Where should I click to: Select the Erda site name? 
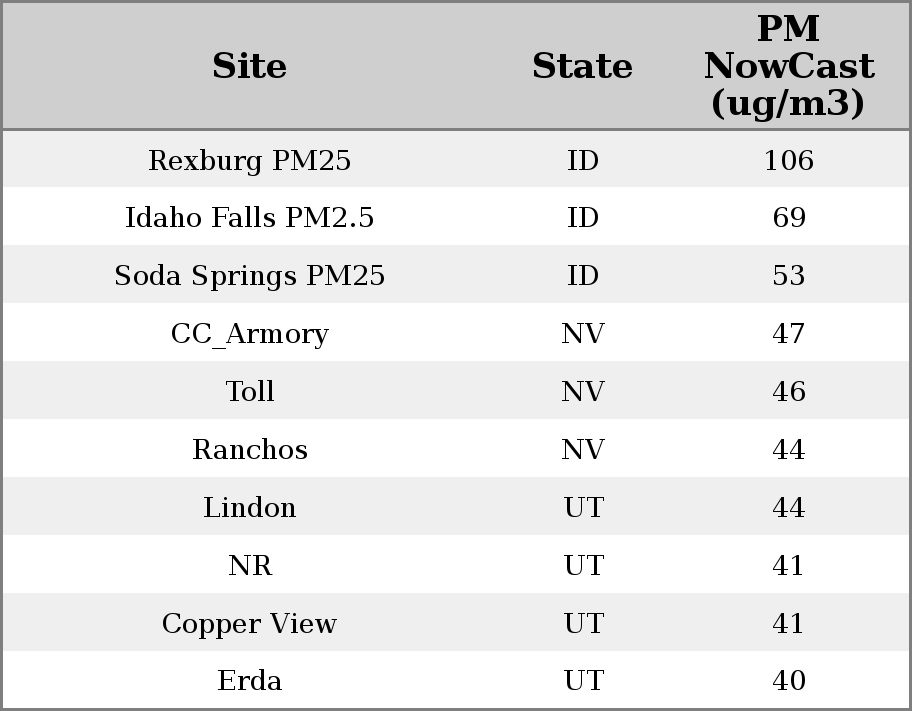click(x=249, y=681)
